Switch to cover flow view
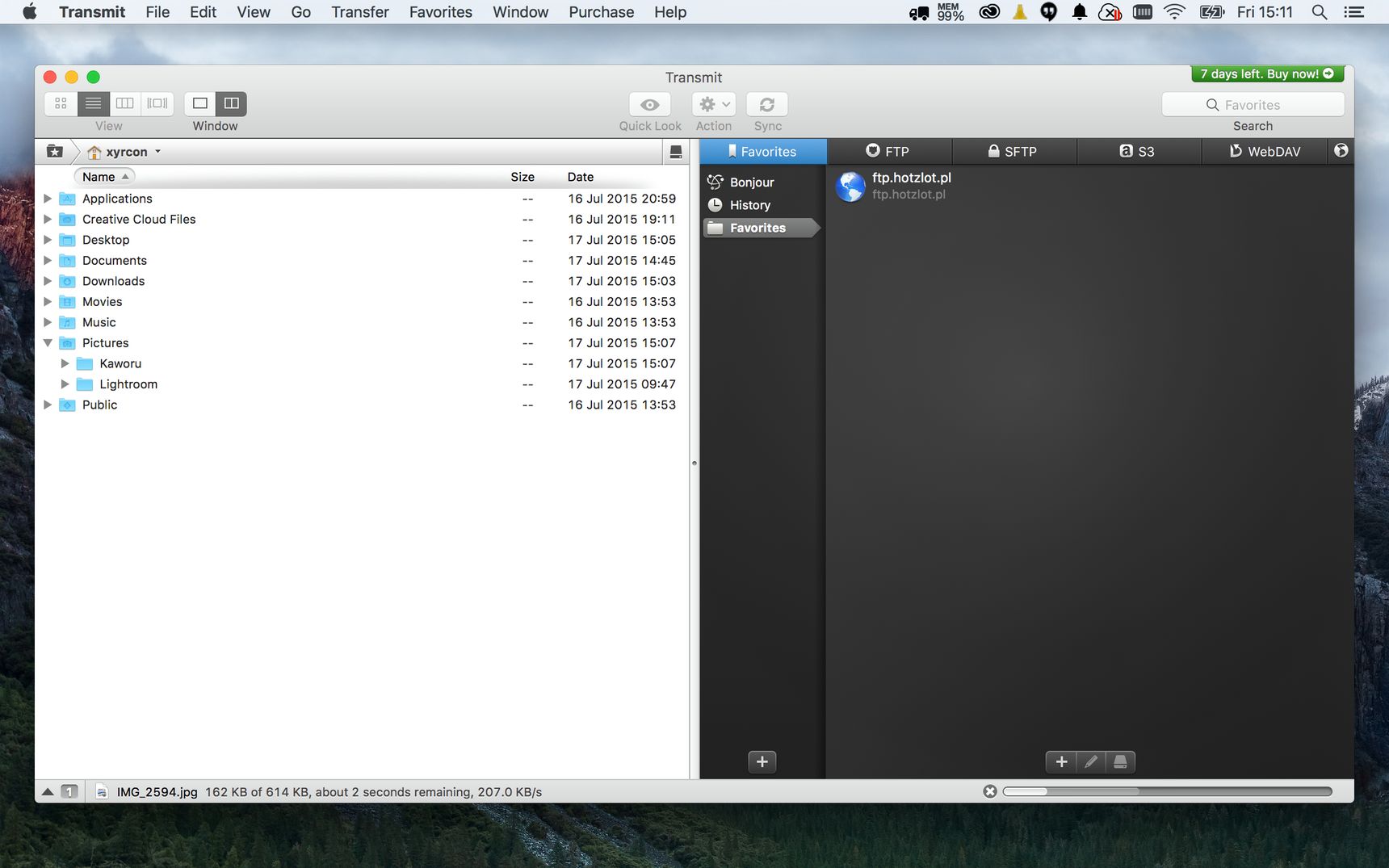 [157, 103]
